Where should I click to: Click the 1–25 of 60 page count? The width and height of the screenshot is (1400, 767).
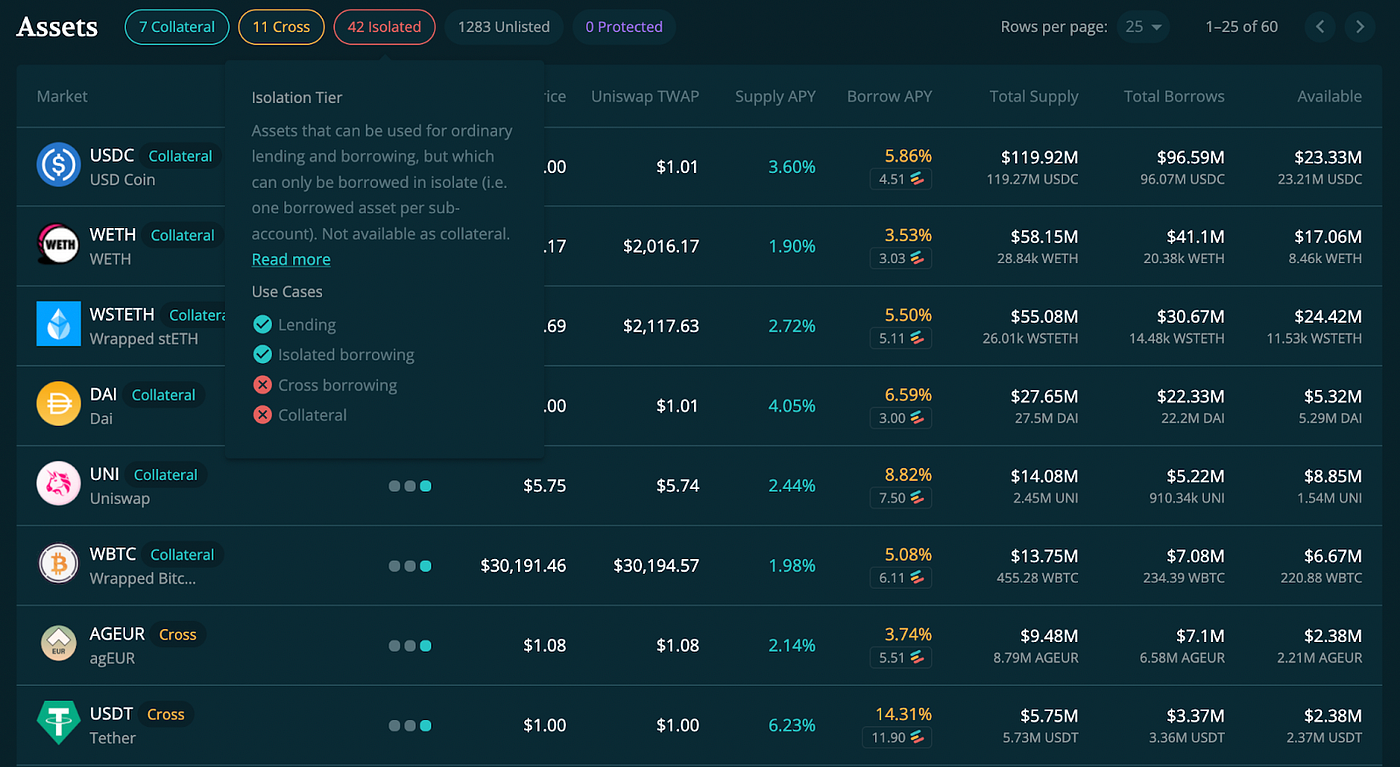(1242, 27)
